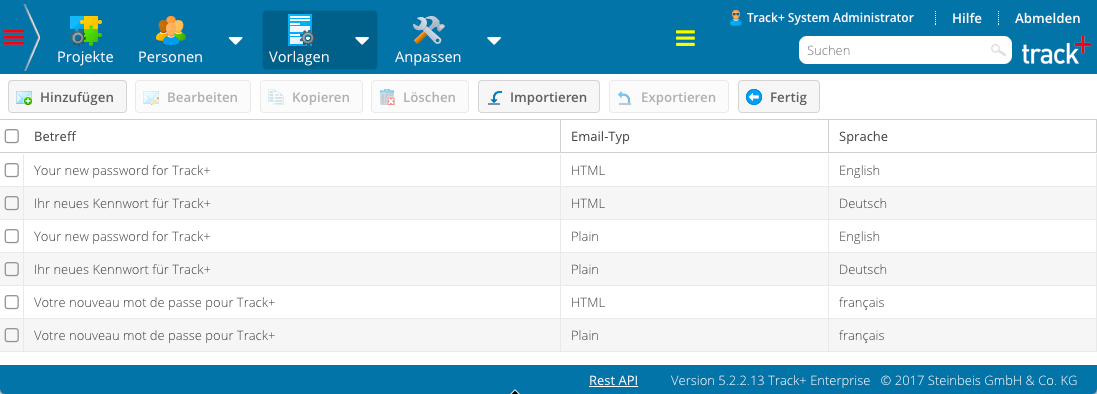Viewport: 1097px width, 394px height.
Task: Click the Exportieren button
Action: pos(669,97)
